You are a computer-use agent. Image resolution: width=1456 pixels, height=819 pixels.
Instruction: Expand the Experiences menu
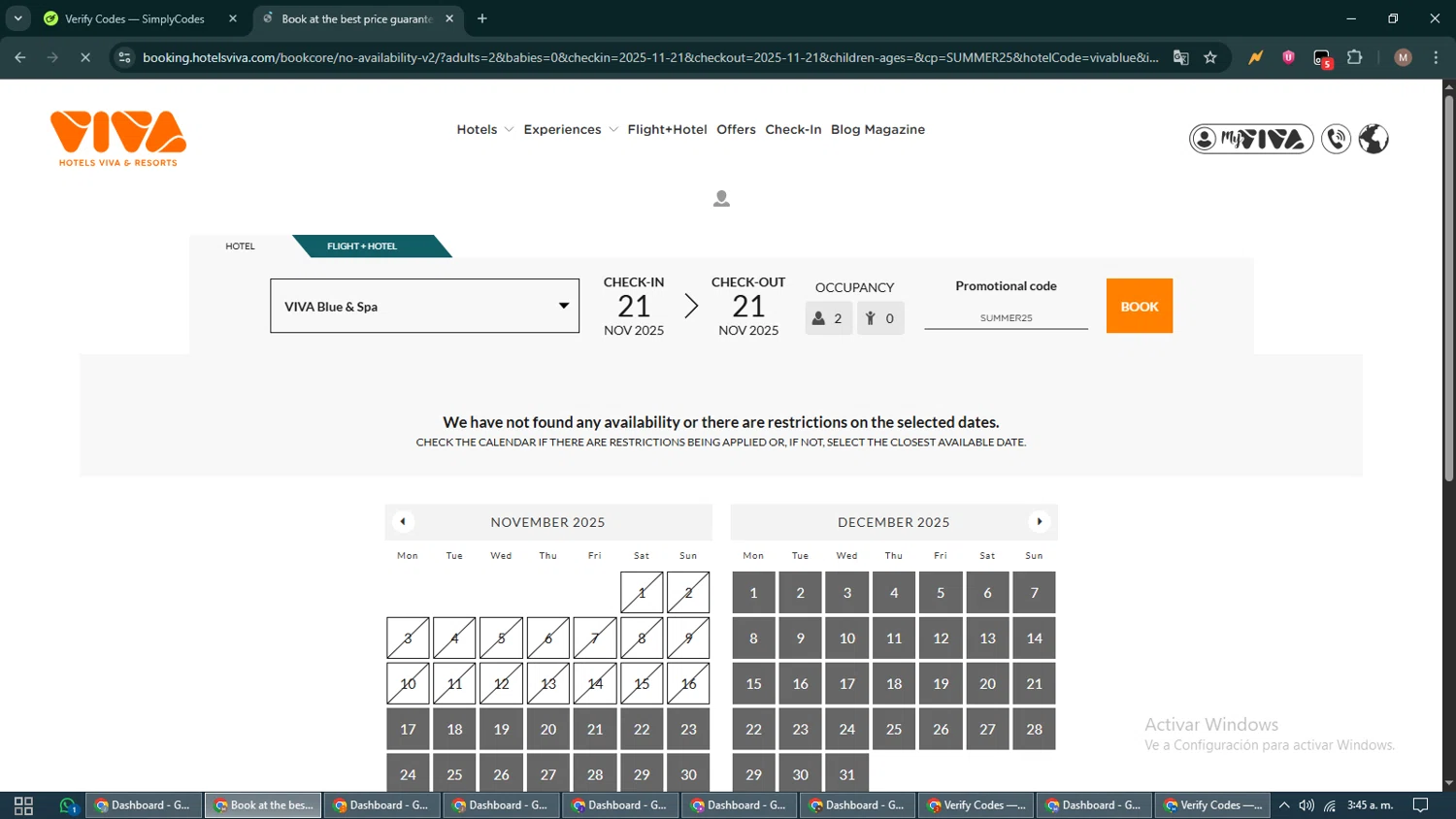571,129
